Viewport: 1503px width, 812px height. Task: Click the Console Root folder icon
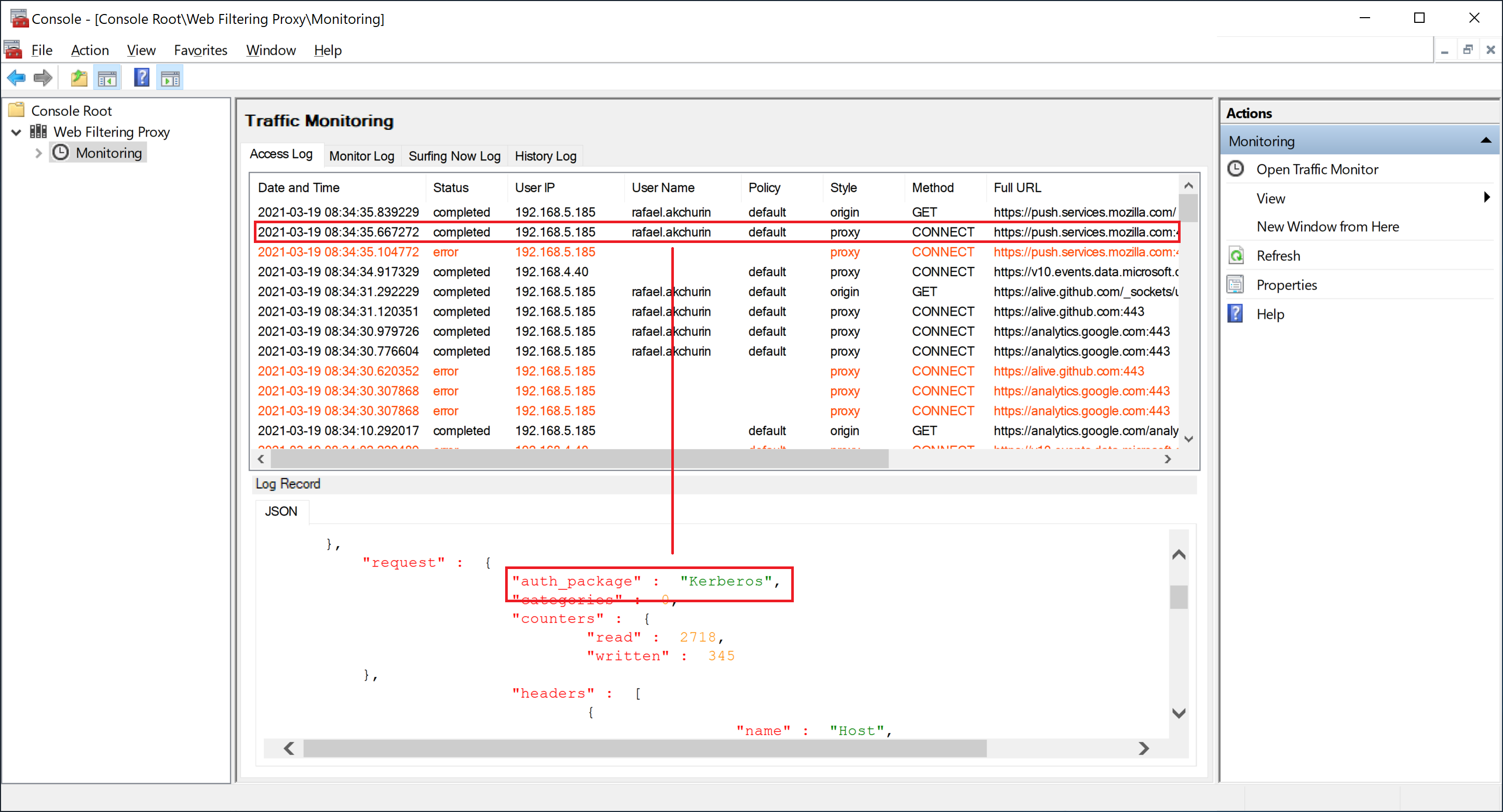point(16,110)
